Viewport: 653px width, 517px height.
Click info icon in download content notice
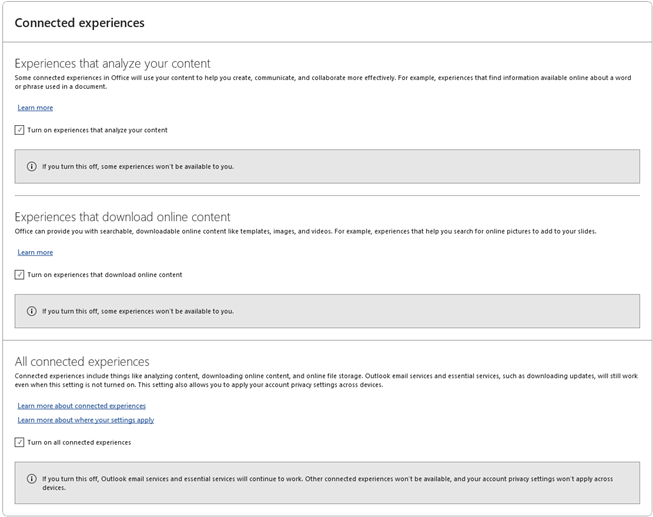pyautogui.click(x=31, y=311)
